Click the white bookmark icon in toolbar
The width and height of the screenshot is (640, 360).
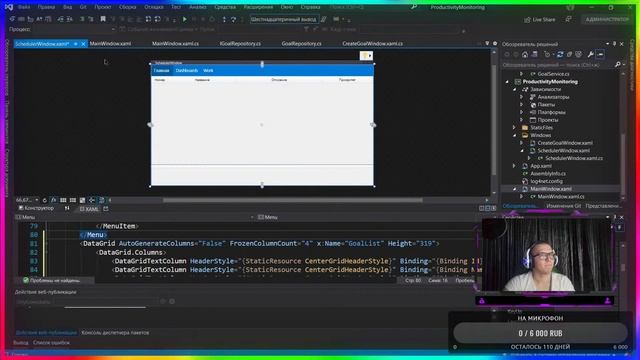pyautogui.click(x=103, y=19)
